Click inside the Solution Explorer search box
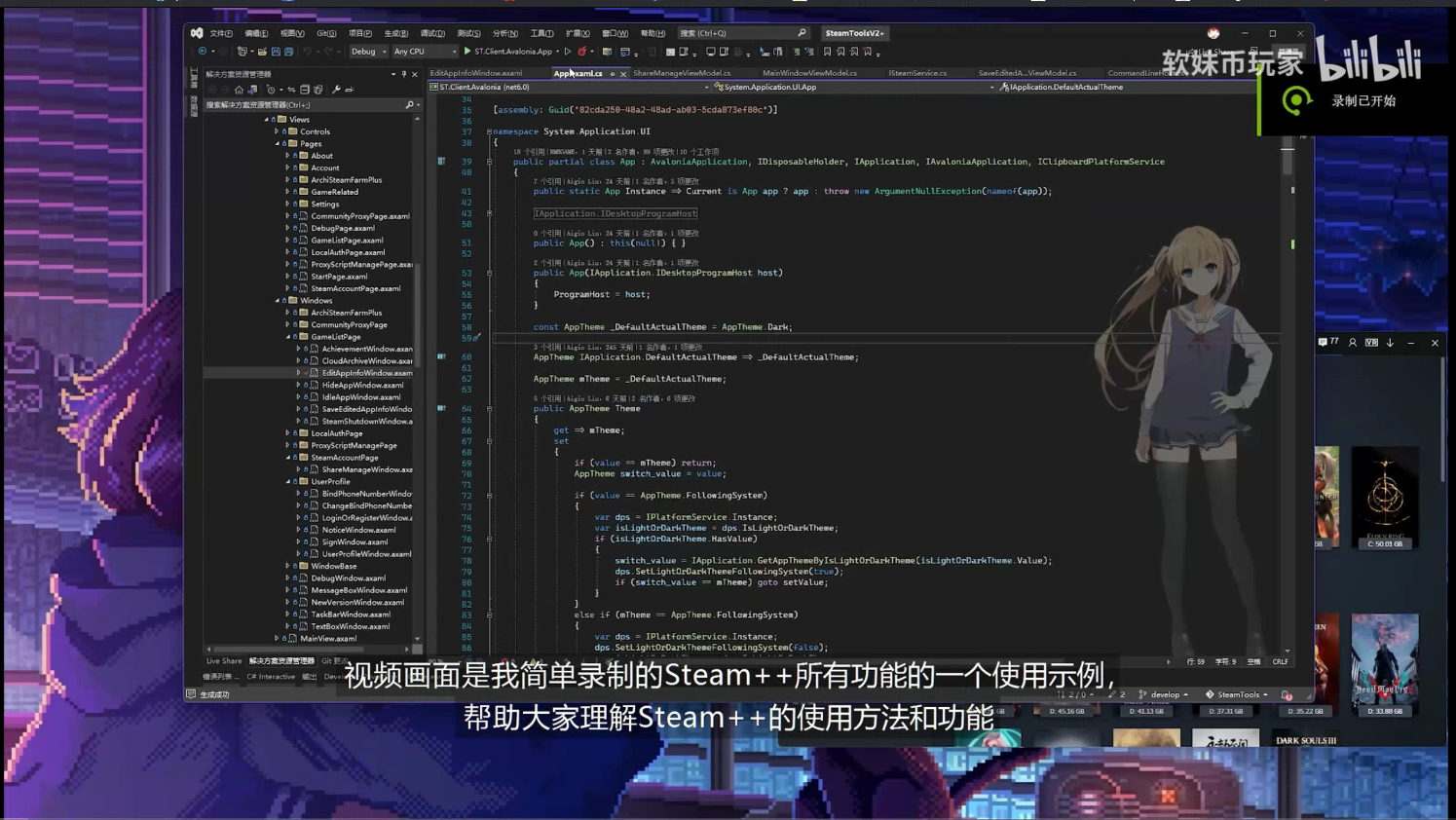The height and width of the screenshot is (820, 1456). (x=292, y=104)
